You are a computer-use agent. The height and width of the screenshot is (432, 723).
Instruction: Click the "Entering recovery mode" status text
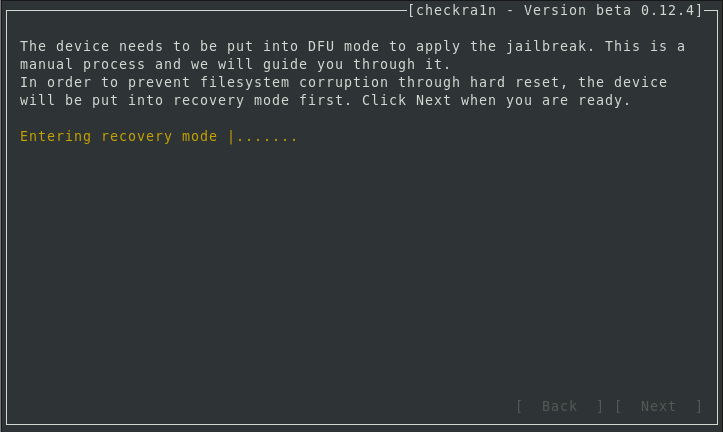(118, 136)
